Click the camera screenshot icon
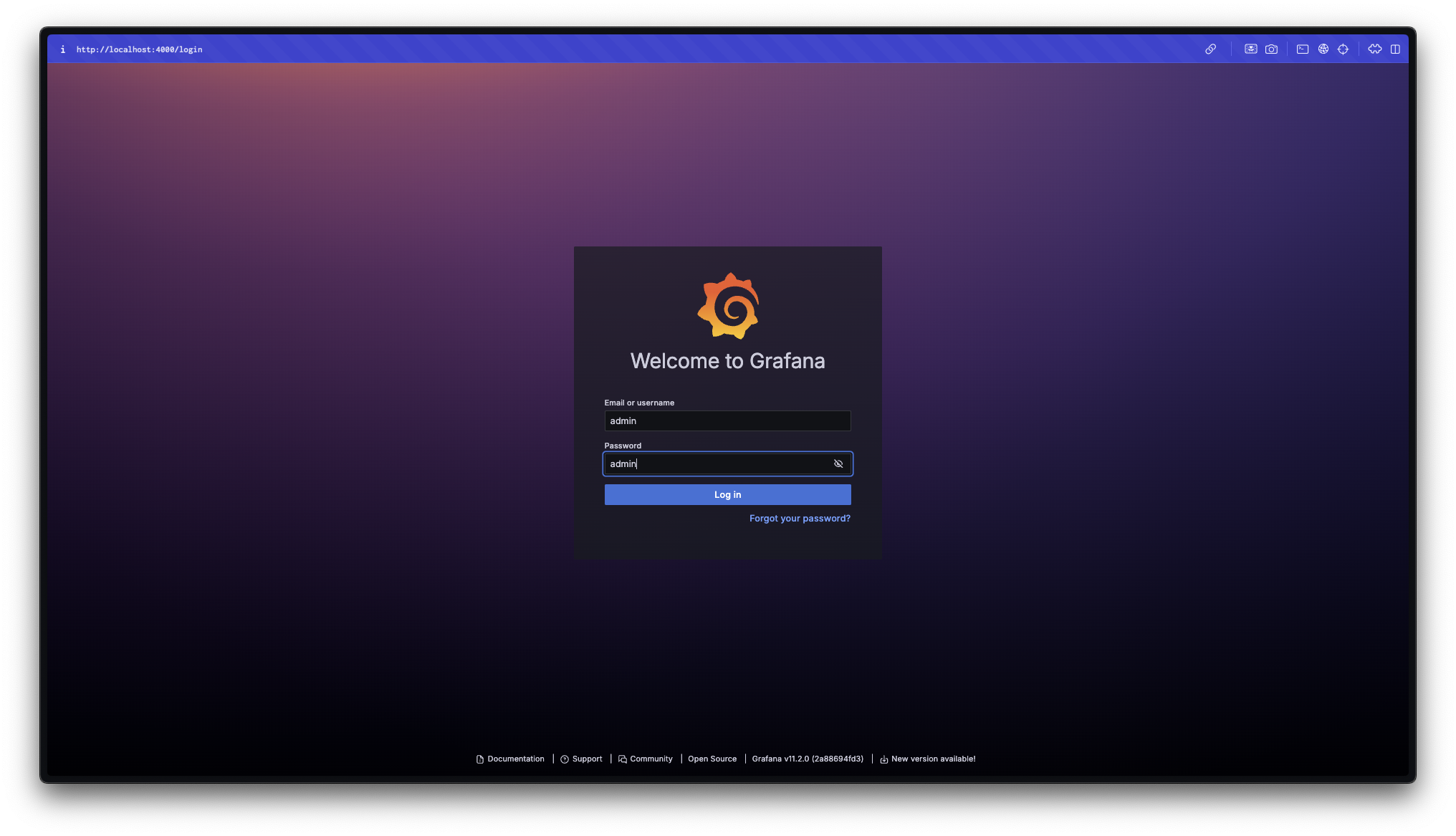Image resolution: width=1456 pixels, height=836 pixels. click(1271, 49)
